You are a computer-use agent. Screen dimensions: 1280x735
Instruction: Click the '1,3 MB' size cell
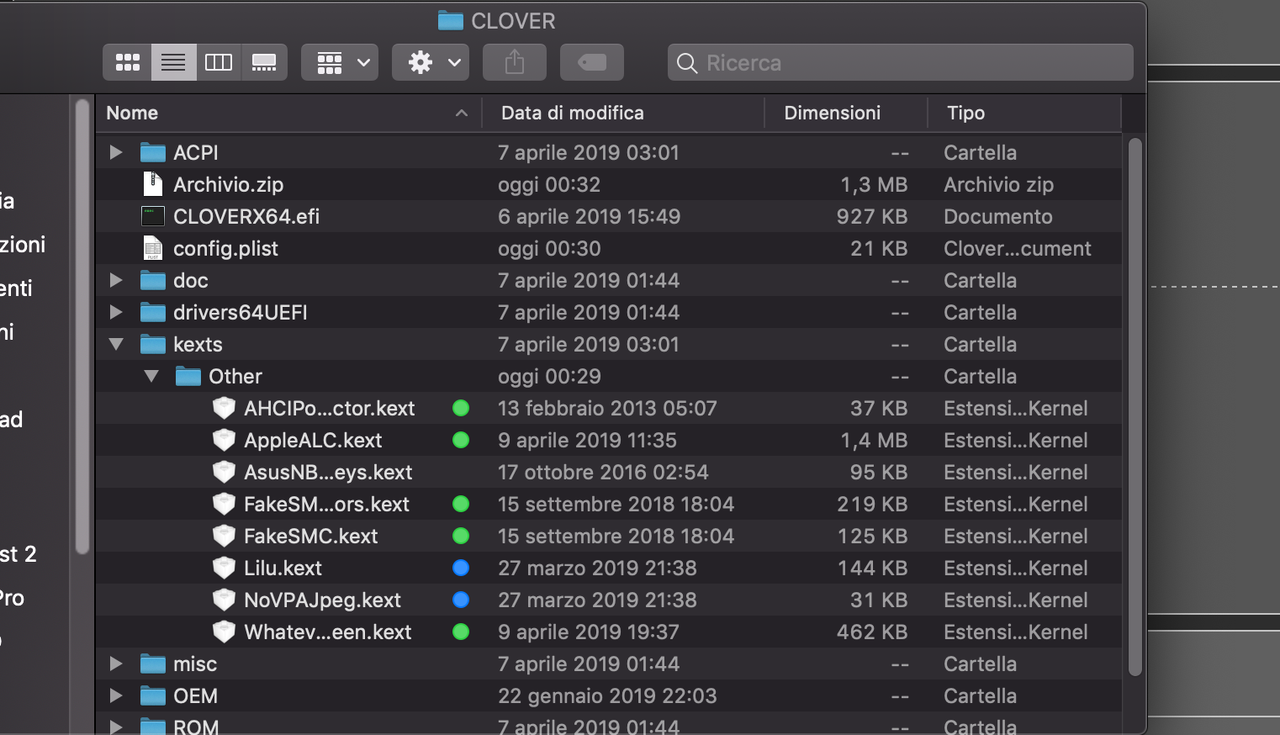[874, 185]
